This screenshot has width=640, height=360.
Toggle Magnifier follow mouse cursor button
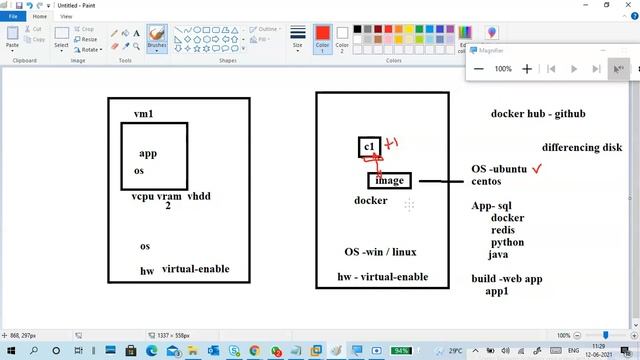pyautogui.click(x=619, y=69)
